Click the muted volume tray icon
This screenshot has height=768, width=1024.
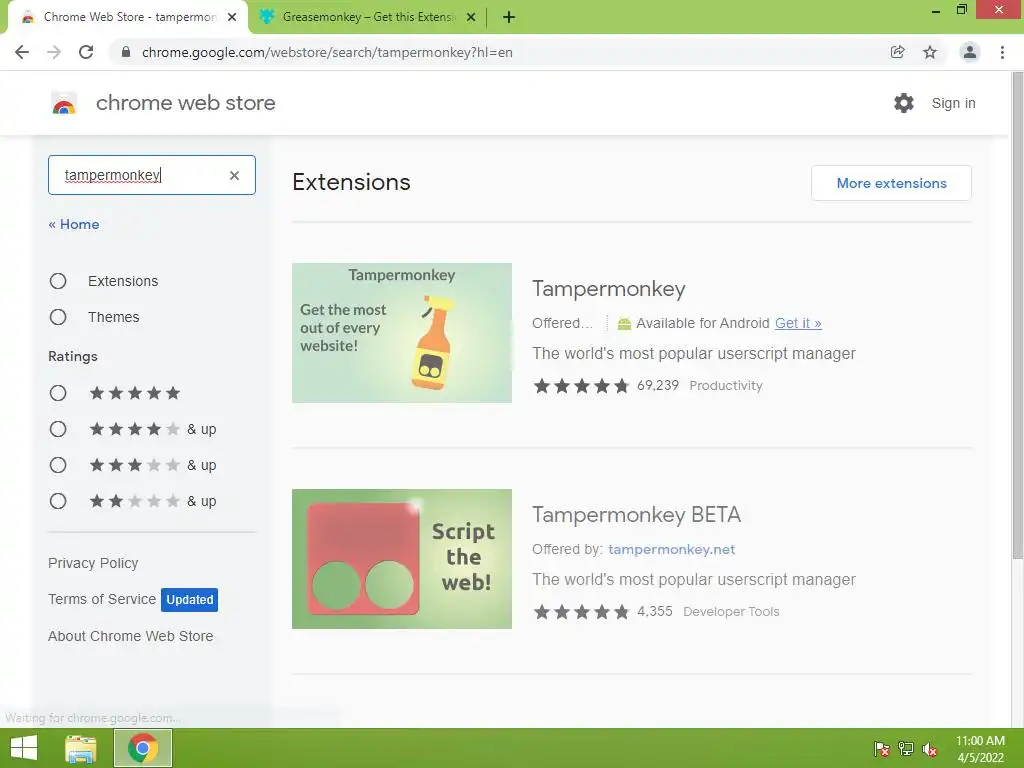pos(930,749)
